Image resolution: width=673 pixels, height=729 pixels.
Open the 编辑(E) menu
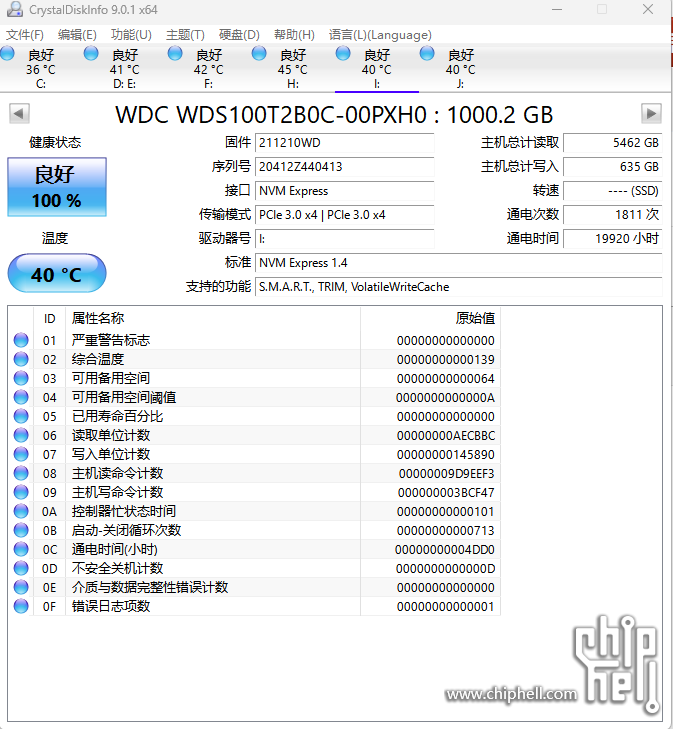coord(77,35)
